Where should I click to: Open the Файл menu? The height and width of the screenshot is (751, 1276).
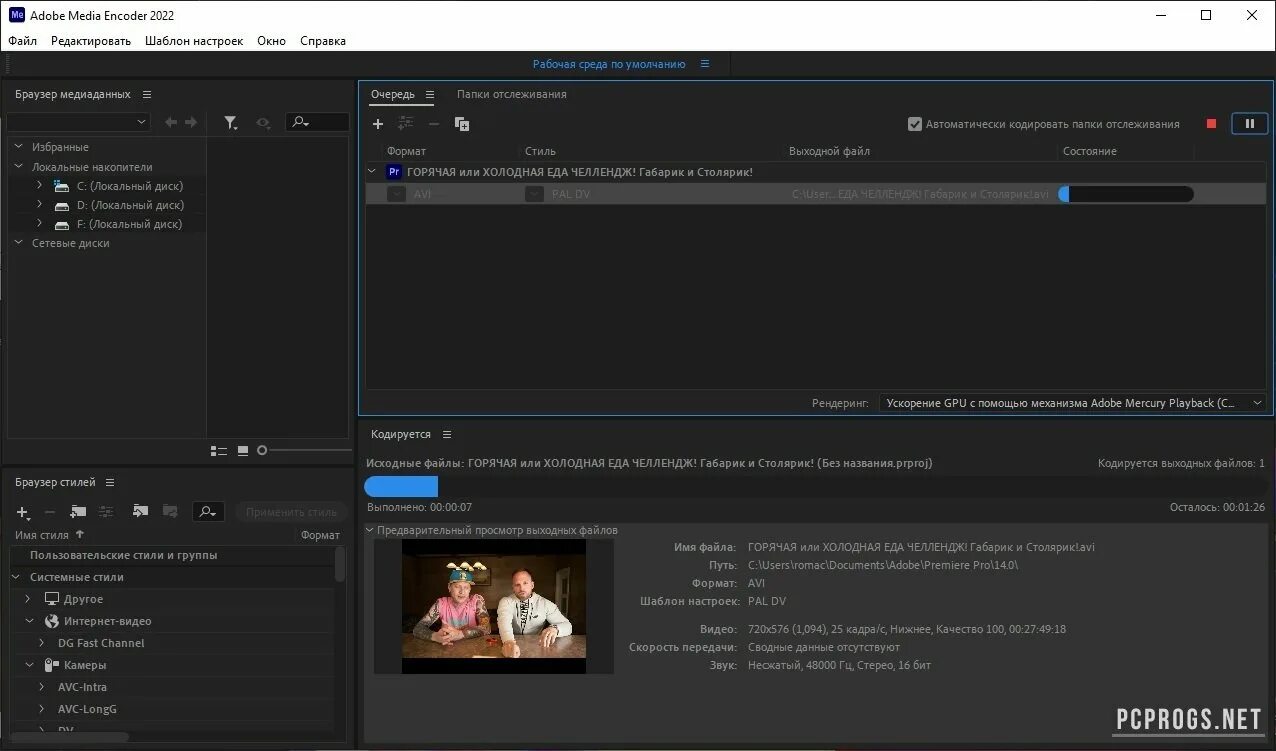coord(22,41)
